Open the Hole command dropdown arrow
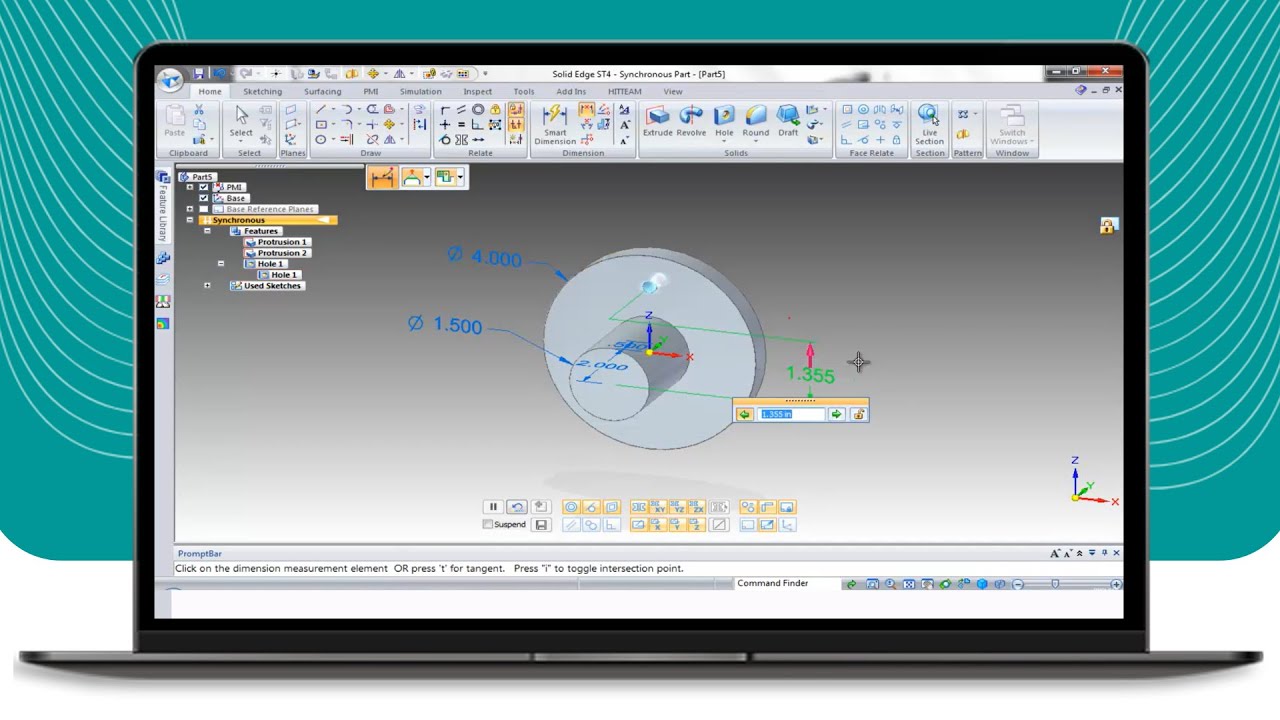The height and width of the screenshot is (720, 1280). pos(724,141)
